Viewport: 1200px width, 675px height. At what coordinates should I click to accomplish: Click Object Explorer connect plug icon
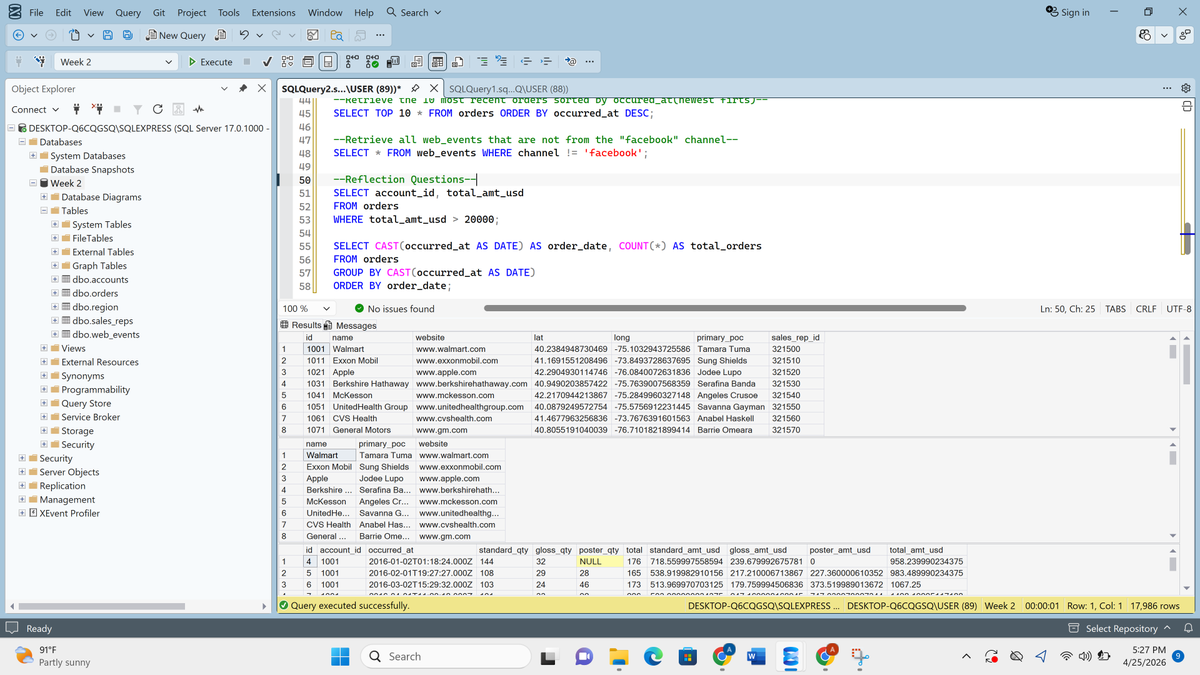coord(74,109)
